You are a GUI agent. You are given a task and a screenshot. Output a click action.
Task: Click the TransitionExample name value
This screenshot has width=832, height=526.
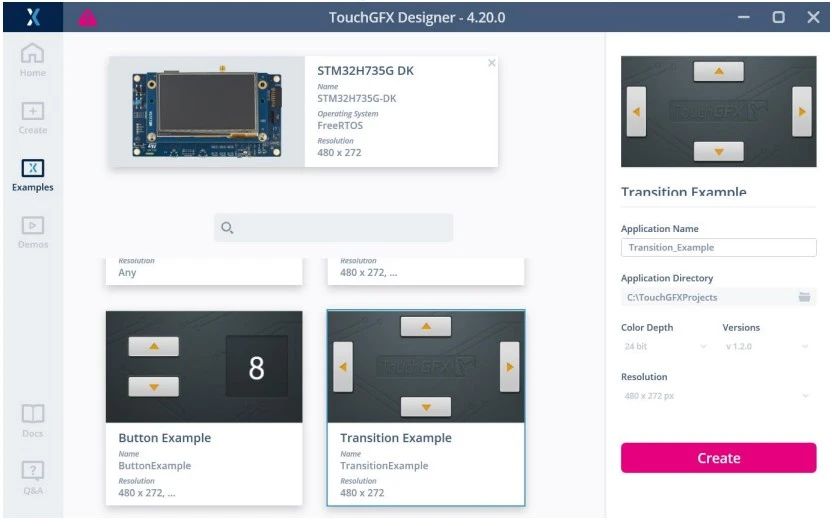coord(384,465)
